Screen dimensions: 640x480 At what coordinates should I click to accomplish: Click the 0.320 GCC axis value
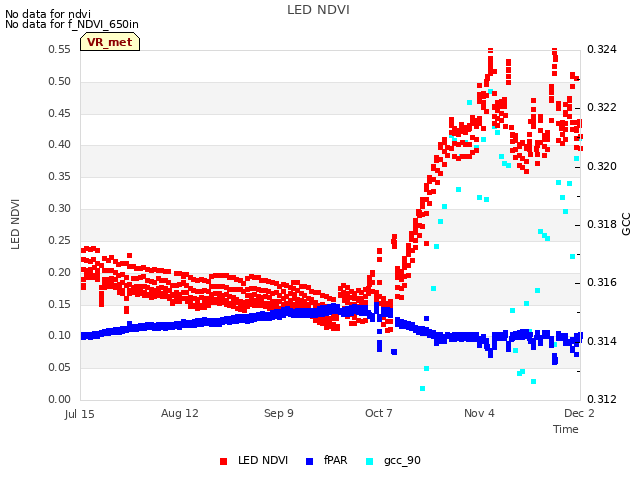coord(602,167)
